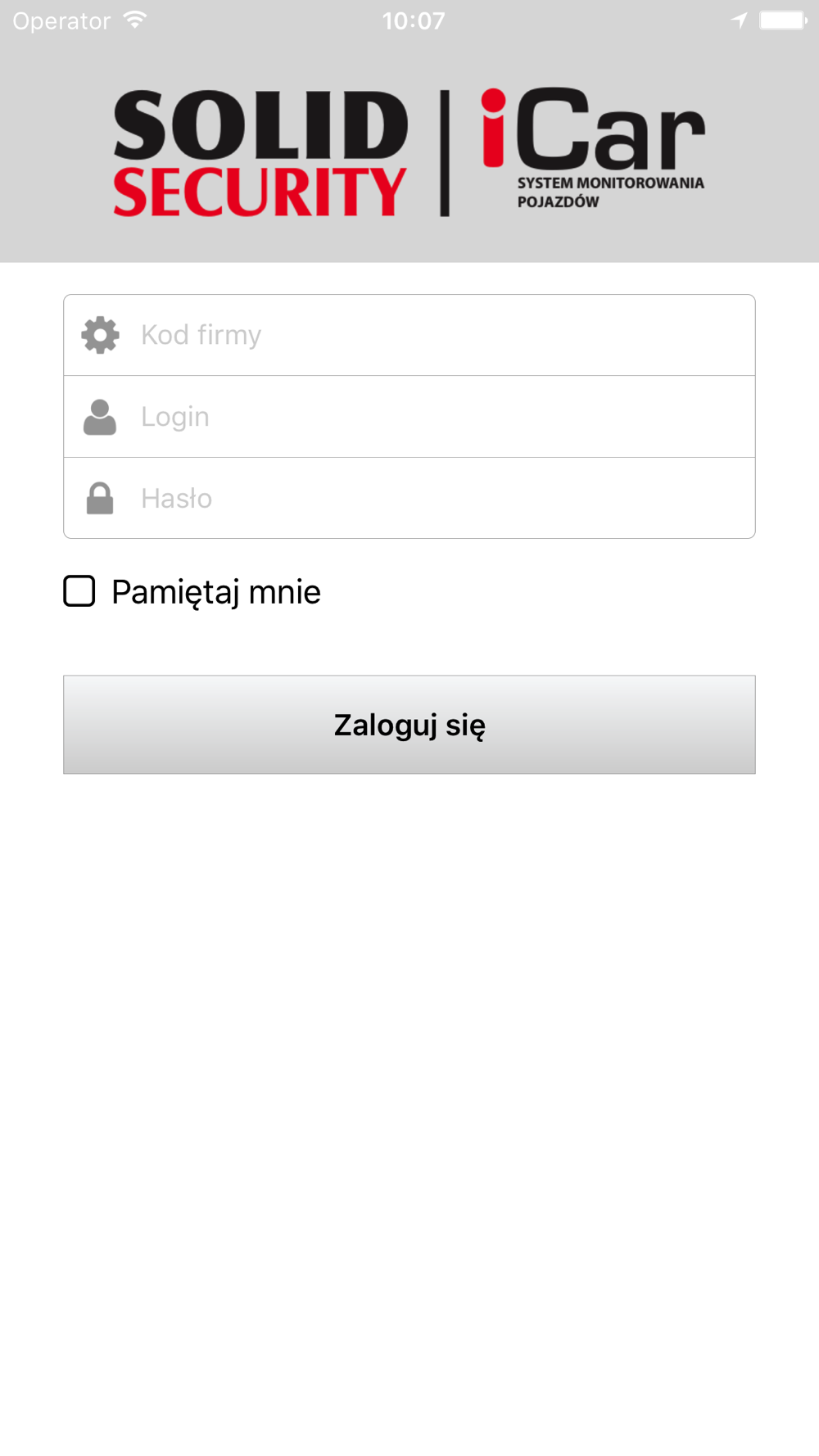
Task: Tap the Wi-Fi signal icon in status bar
Action: [x=135, y=20]
